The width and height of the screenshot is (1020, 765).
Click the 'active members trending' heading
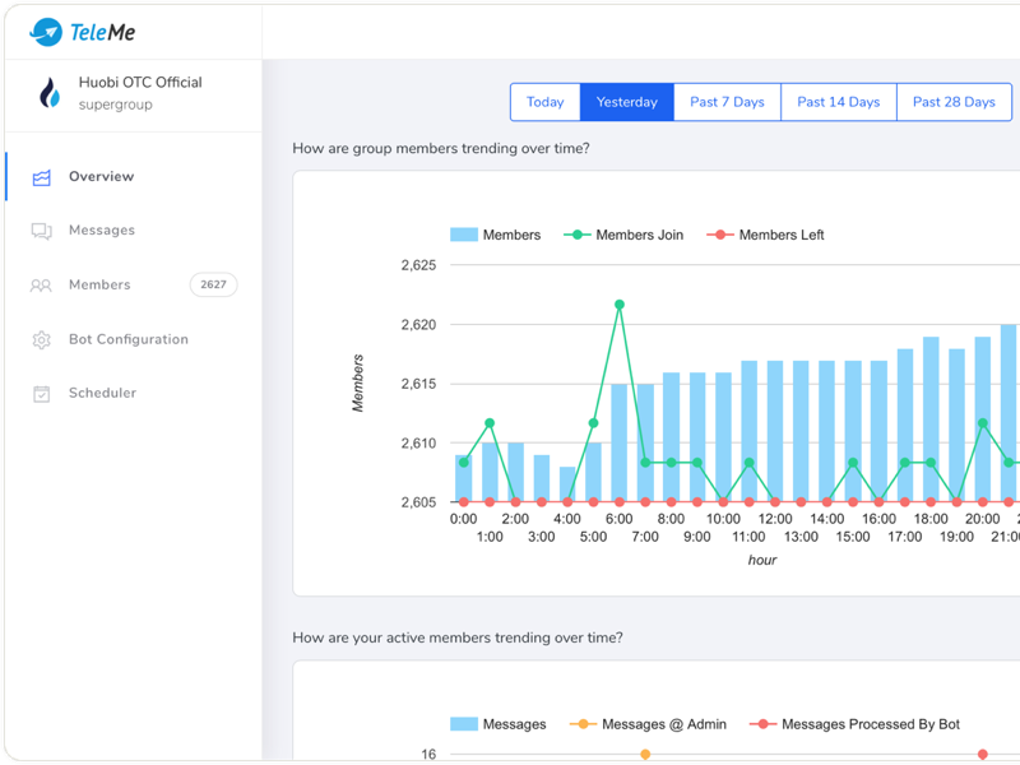(x=457, y=638)
